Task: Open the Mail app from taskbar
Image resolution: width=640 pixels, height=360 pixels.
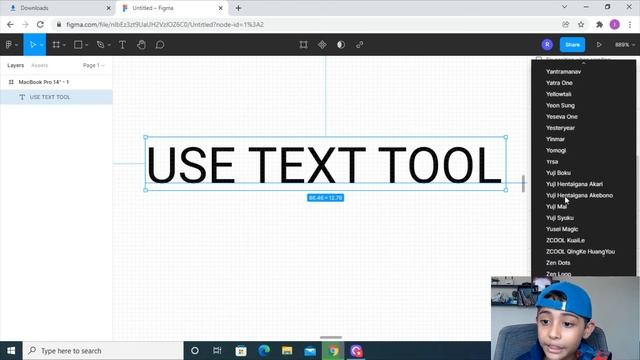Action: point(310,351)
